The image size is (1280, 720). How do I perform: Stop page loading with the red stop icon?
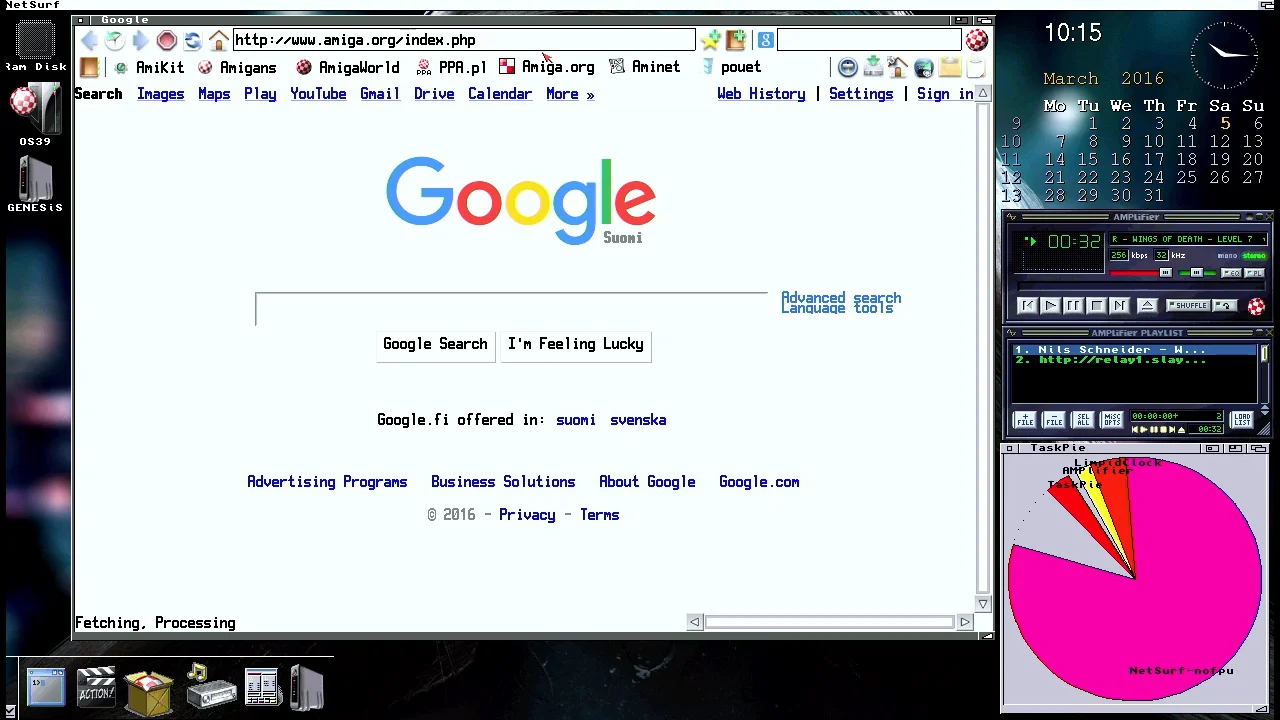point(166,40)
